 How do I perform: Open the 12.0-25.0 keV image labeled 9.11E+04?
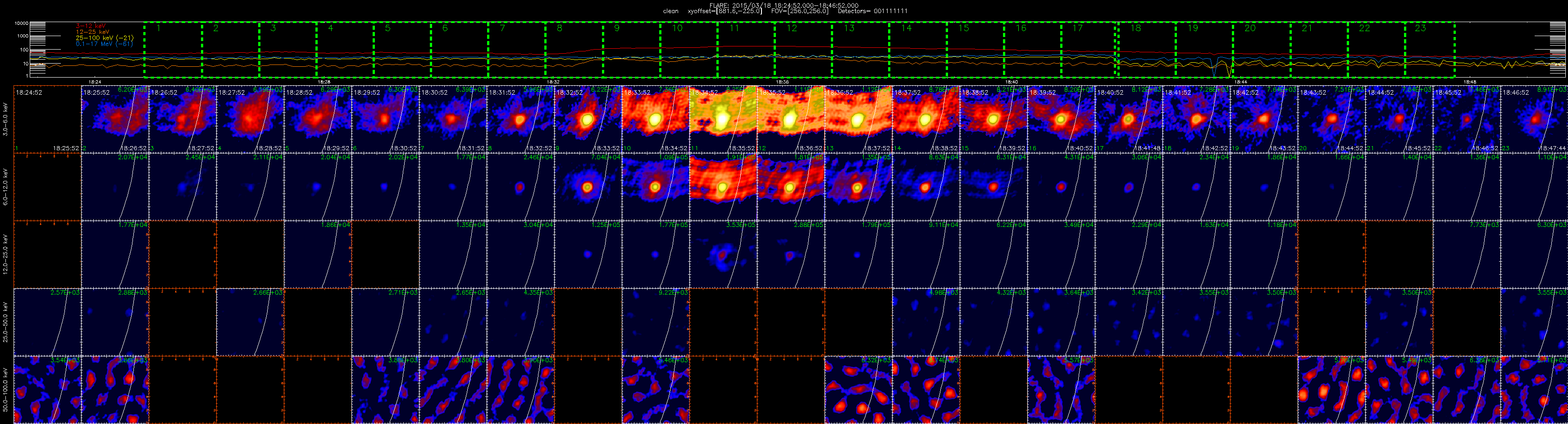point(926,255)
